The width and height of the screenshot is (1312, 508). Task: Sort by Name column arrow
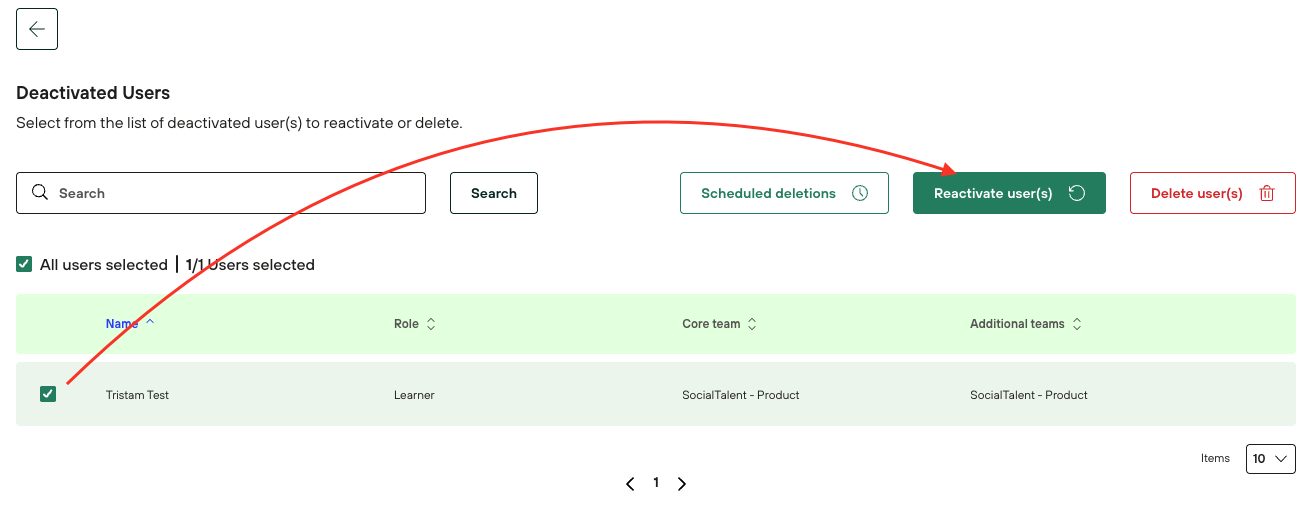(x=150, y=323)
